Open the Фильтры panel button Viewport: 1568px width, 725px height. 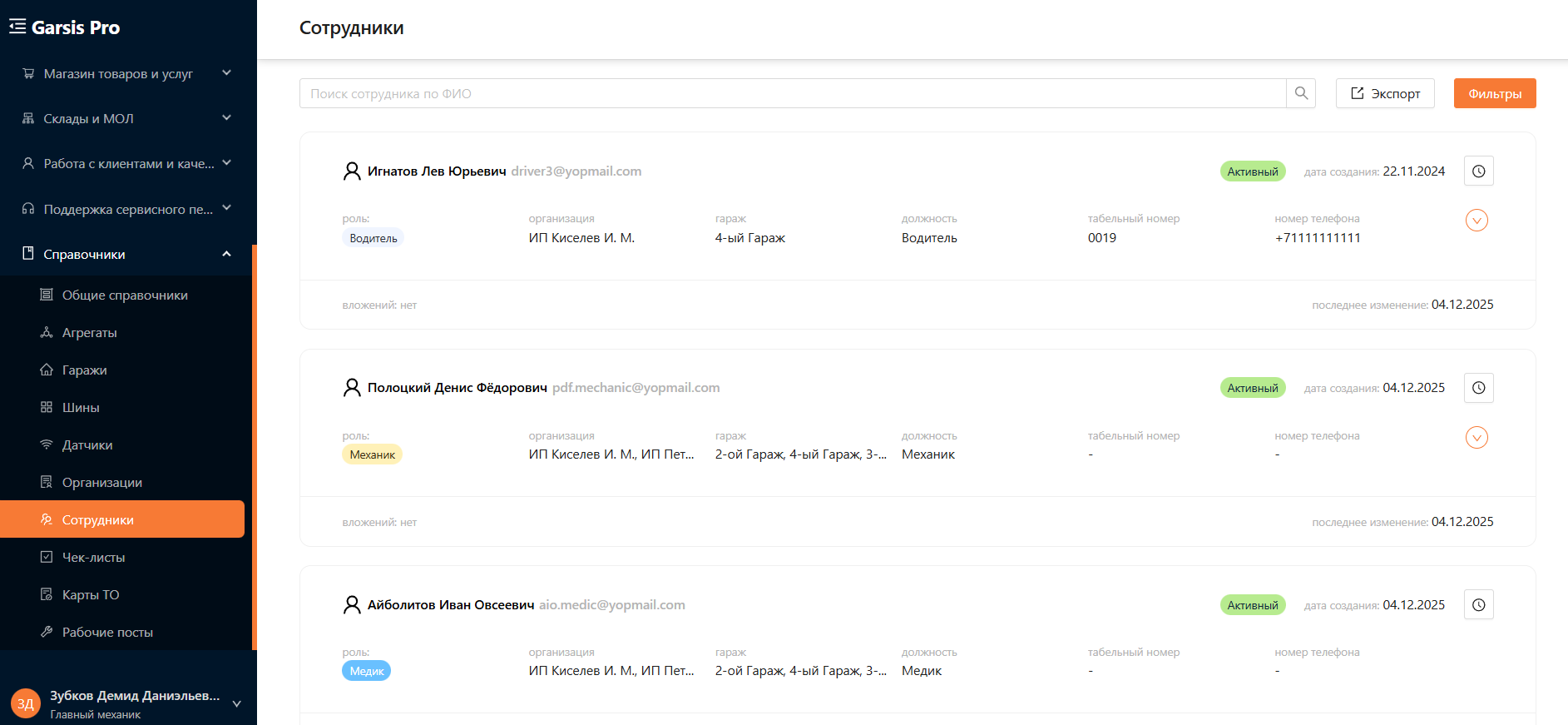1495,93
